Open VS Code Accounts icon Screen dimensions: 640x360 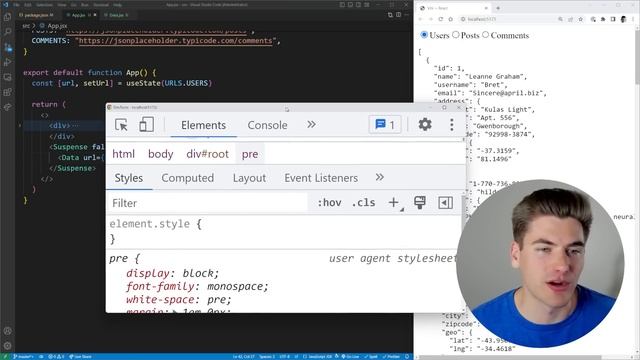[7, 331]
